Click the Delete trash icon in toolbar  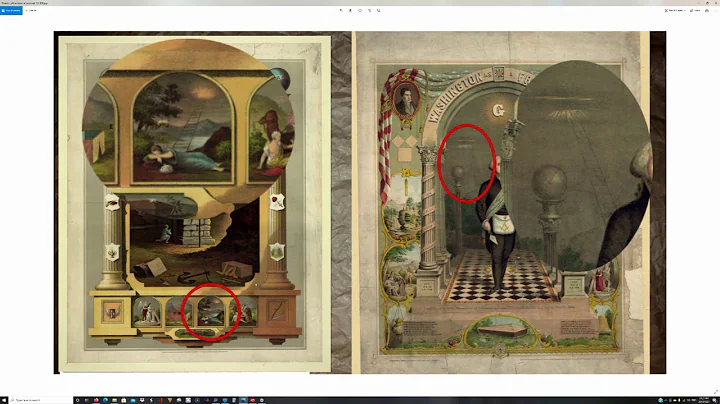pyautogui.click(x=350, y=10)
